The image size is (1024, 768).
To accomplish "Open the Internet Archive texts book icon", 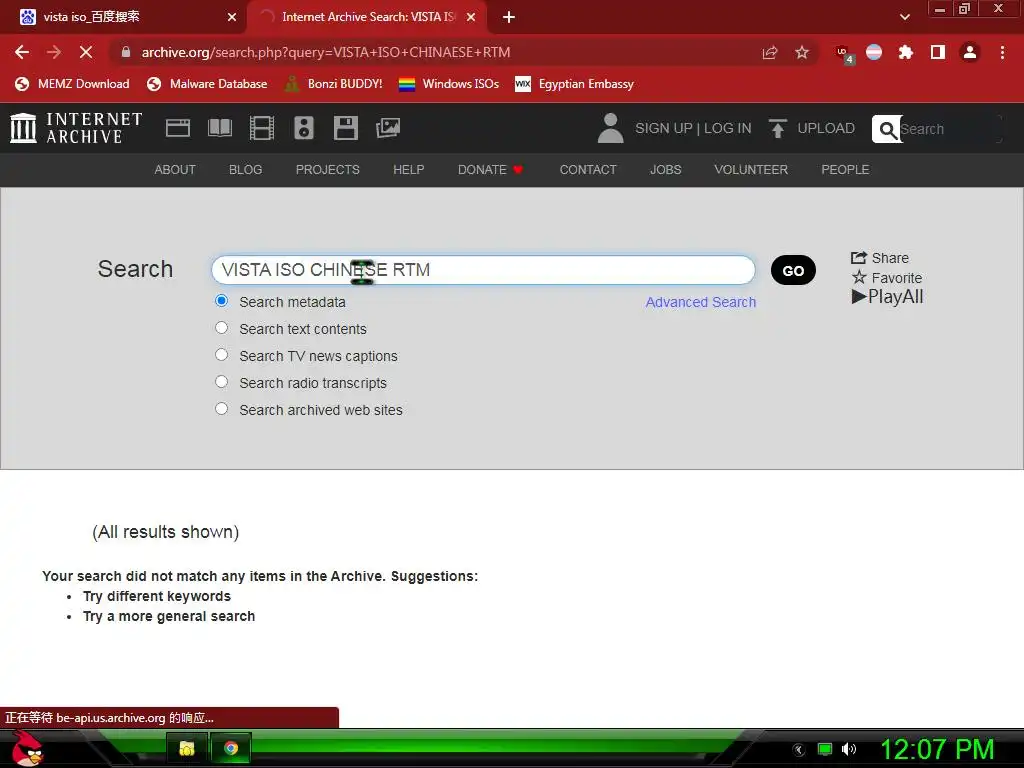I will click(x=219, y=128).
